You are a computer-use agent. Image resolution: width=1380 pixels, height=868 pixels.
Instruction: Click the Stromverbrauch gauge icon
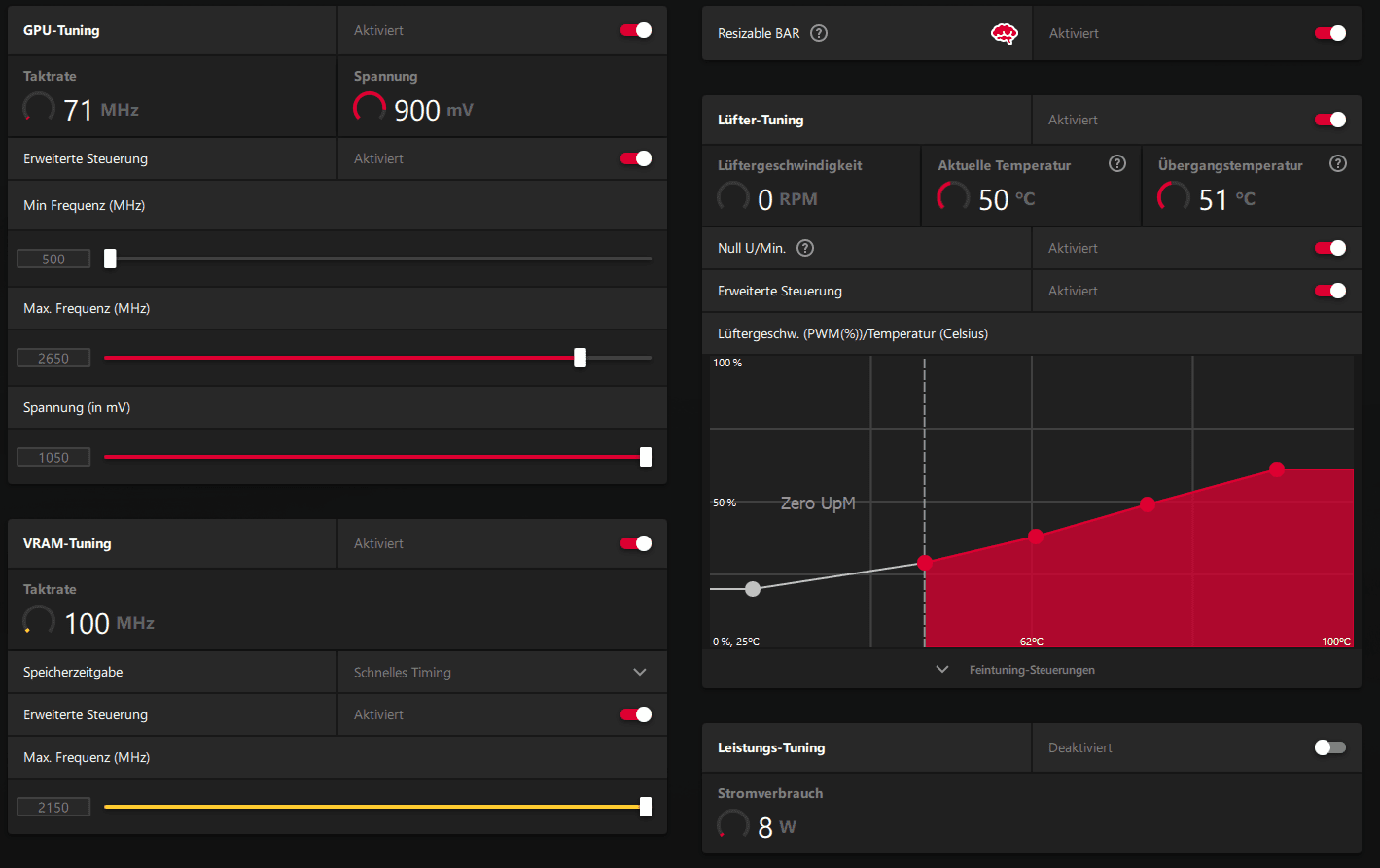(733, 825)
